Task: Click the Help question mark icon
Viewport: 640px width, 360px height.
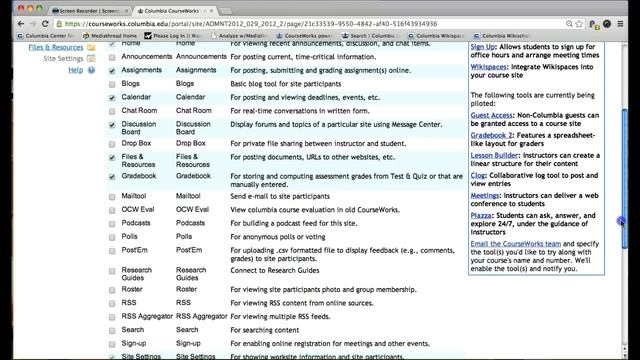Action: click(91, 70)
